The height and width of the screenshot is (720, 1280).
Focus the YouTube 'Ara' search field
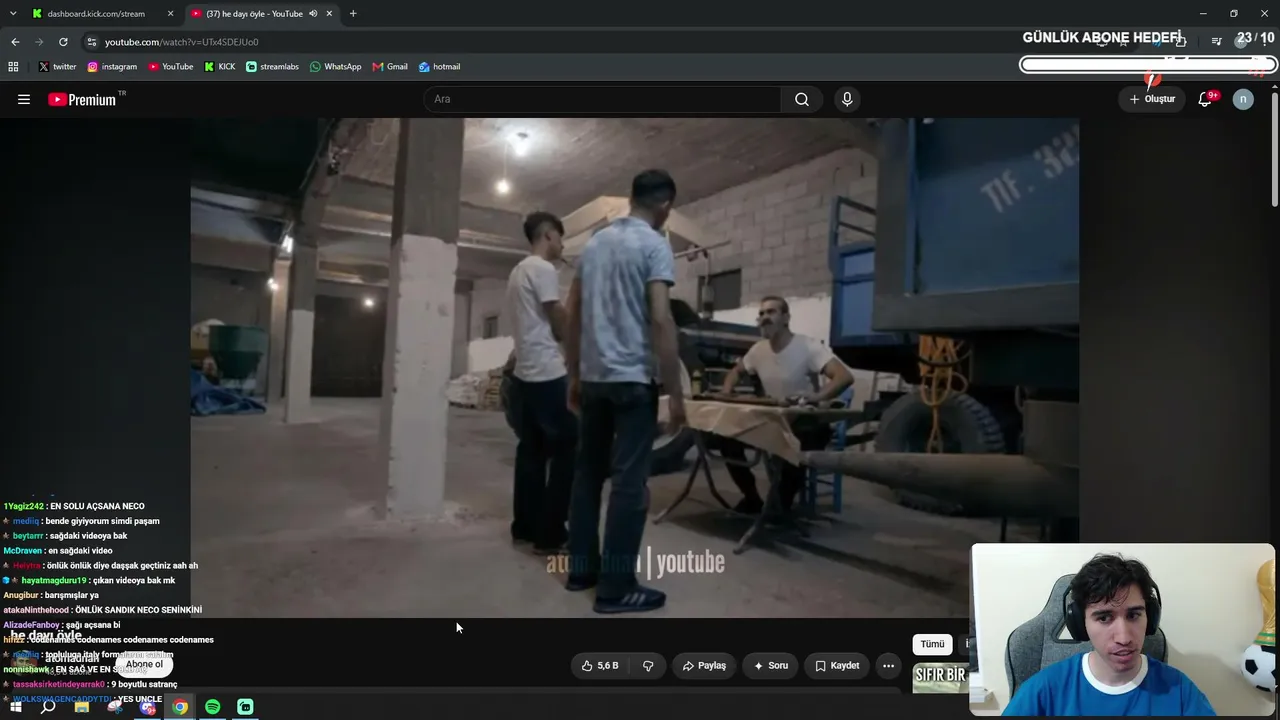603,99
